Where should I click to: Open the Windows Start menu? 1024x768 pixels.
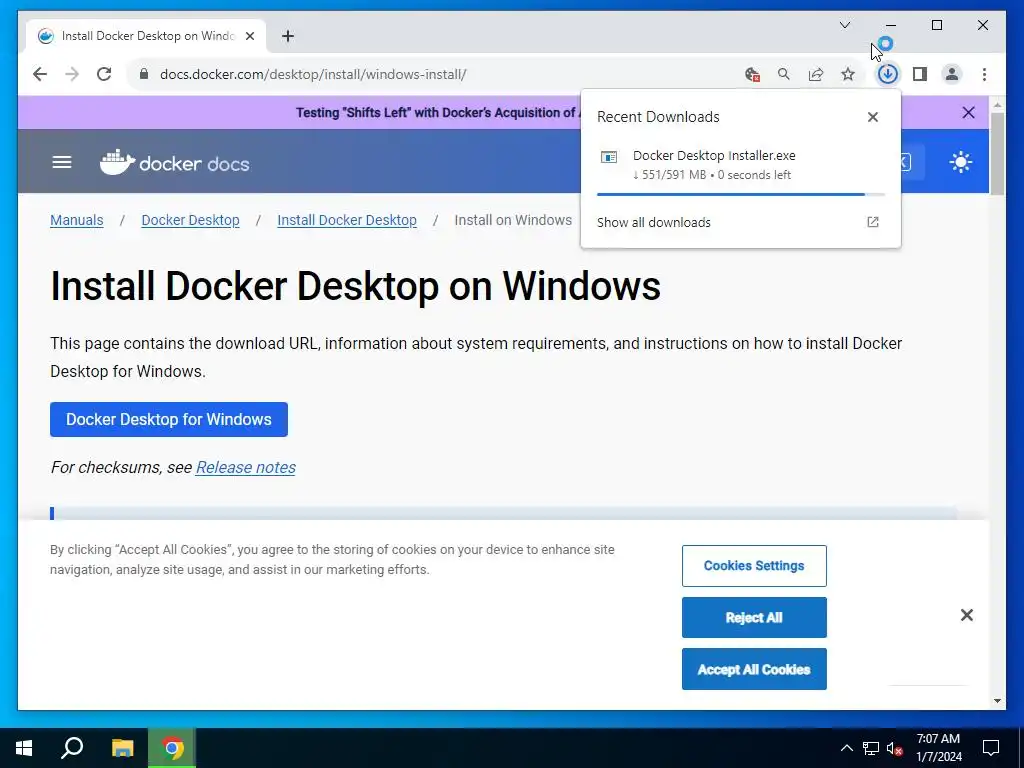pyautogui.click(x=24, y=748)
